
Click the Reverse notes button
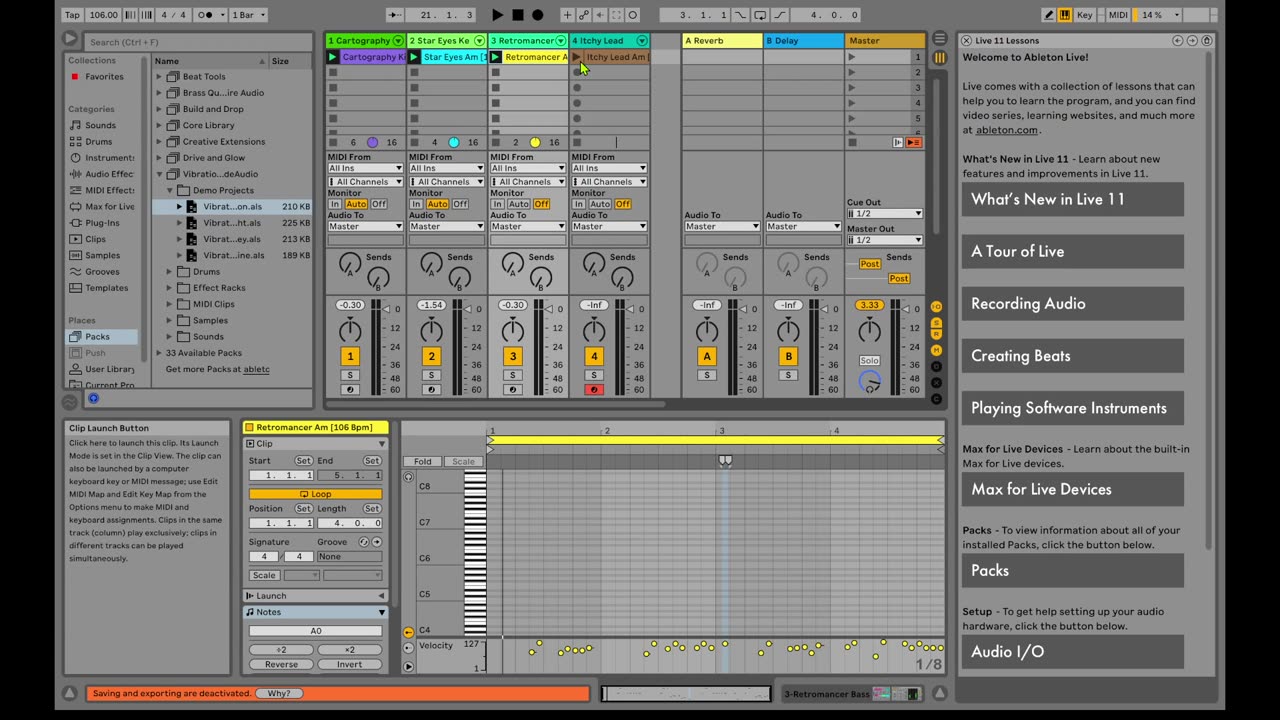coord(281,664)
